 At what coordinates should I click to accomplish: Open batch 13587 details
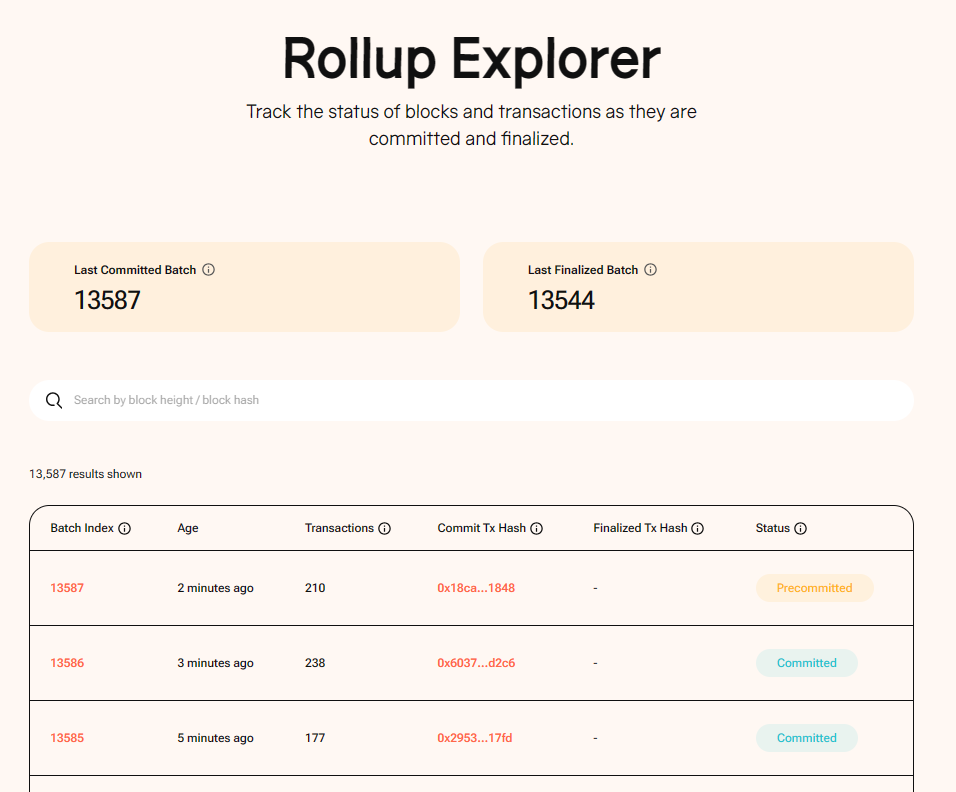(x=67, y=588)
